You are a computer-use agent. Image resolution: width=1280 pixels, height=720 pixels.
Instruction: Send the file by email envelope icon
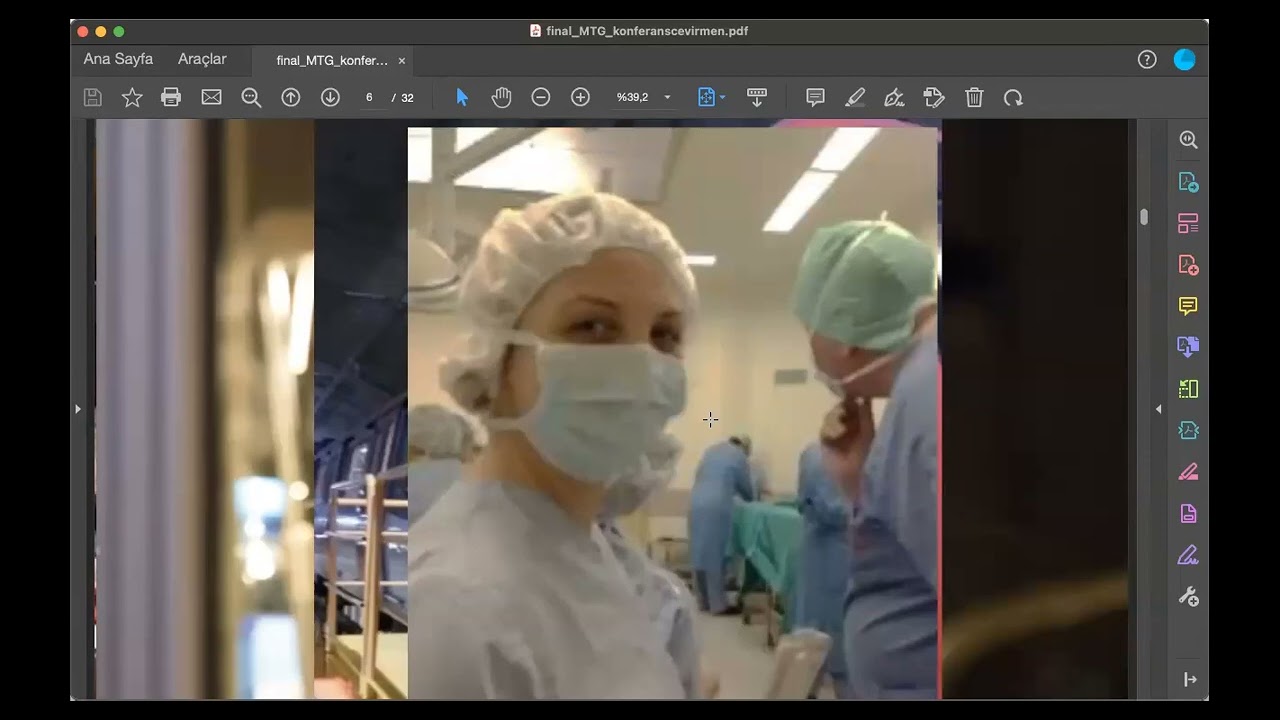coord(211,97)
